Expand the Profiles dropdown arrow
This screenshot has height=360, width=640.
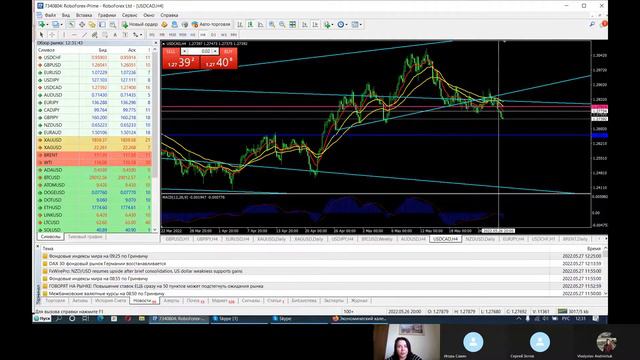point(62,24)
